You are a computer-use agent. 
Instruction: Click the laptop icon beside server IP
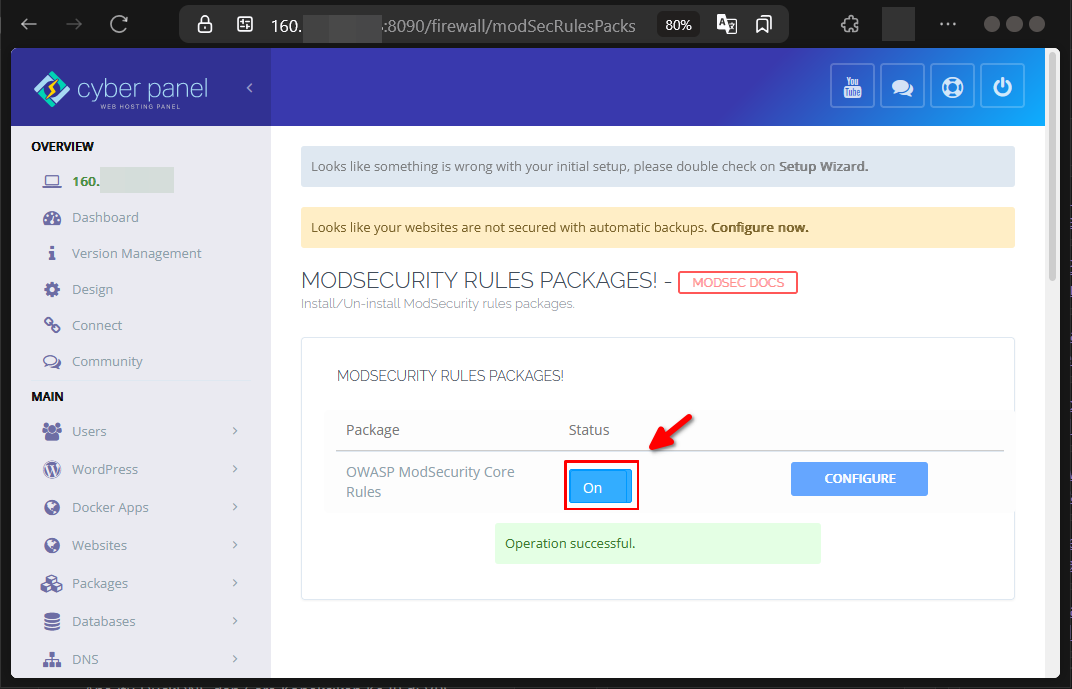(x=52, y=181)
